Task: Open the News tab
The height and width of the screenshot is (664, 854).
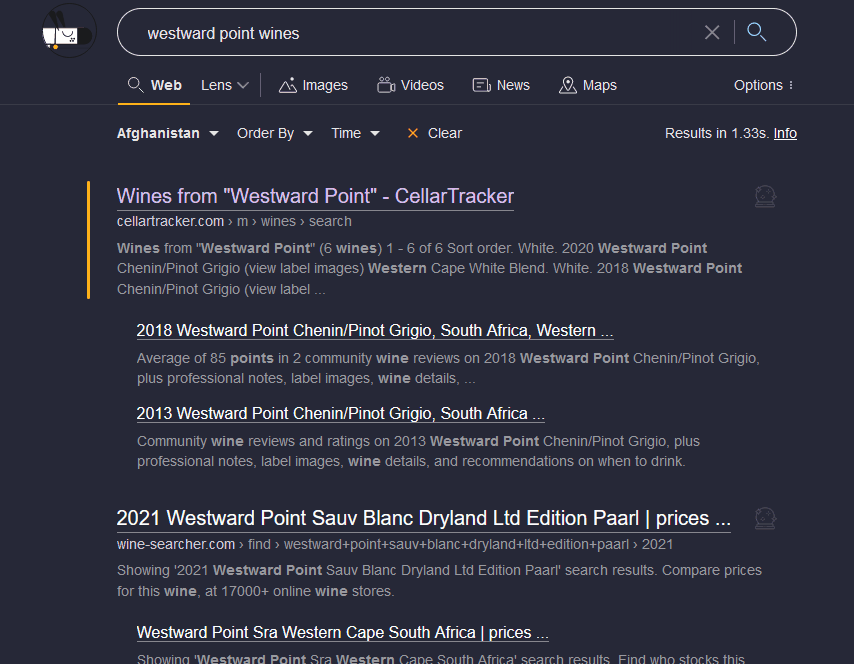Action: [501, 85]
